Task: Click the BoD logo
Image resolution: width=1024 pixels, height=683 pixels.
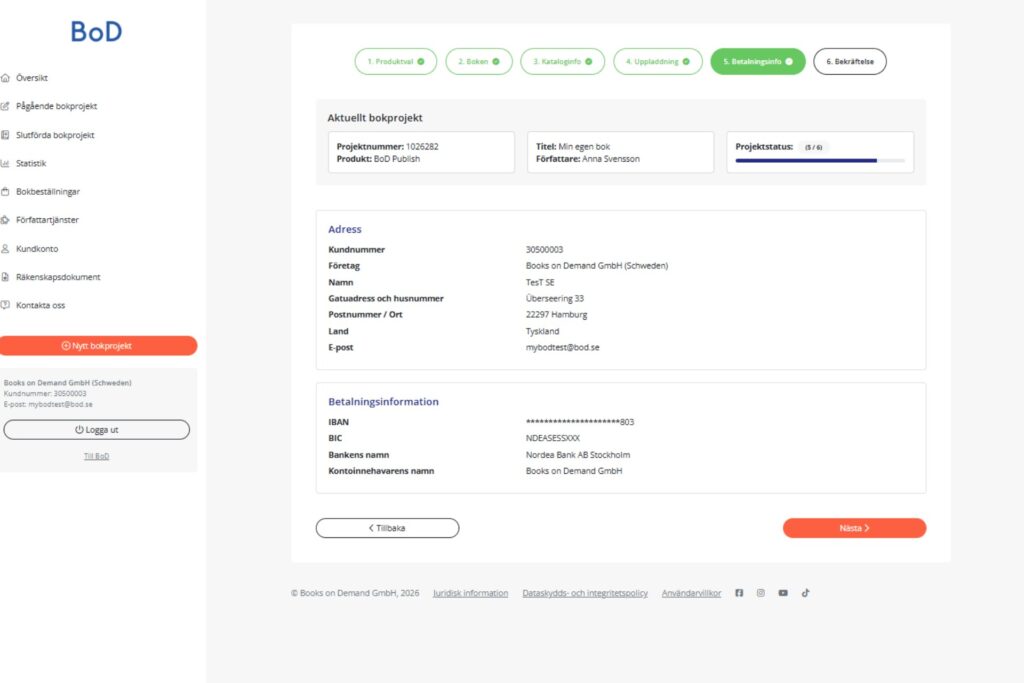Action: (x=96, y=31)
